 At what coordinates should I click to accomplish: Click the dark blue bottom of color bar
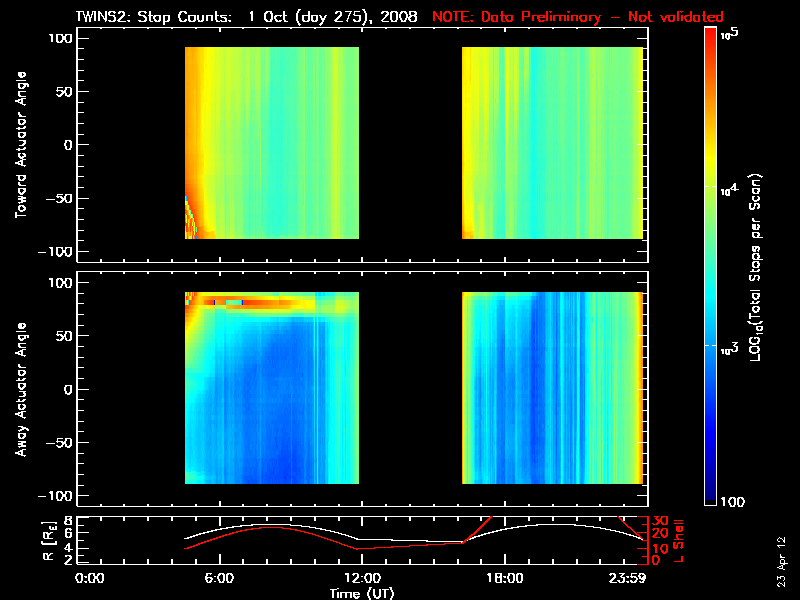tap(710, 496)
